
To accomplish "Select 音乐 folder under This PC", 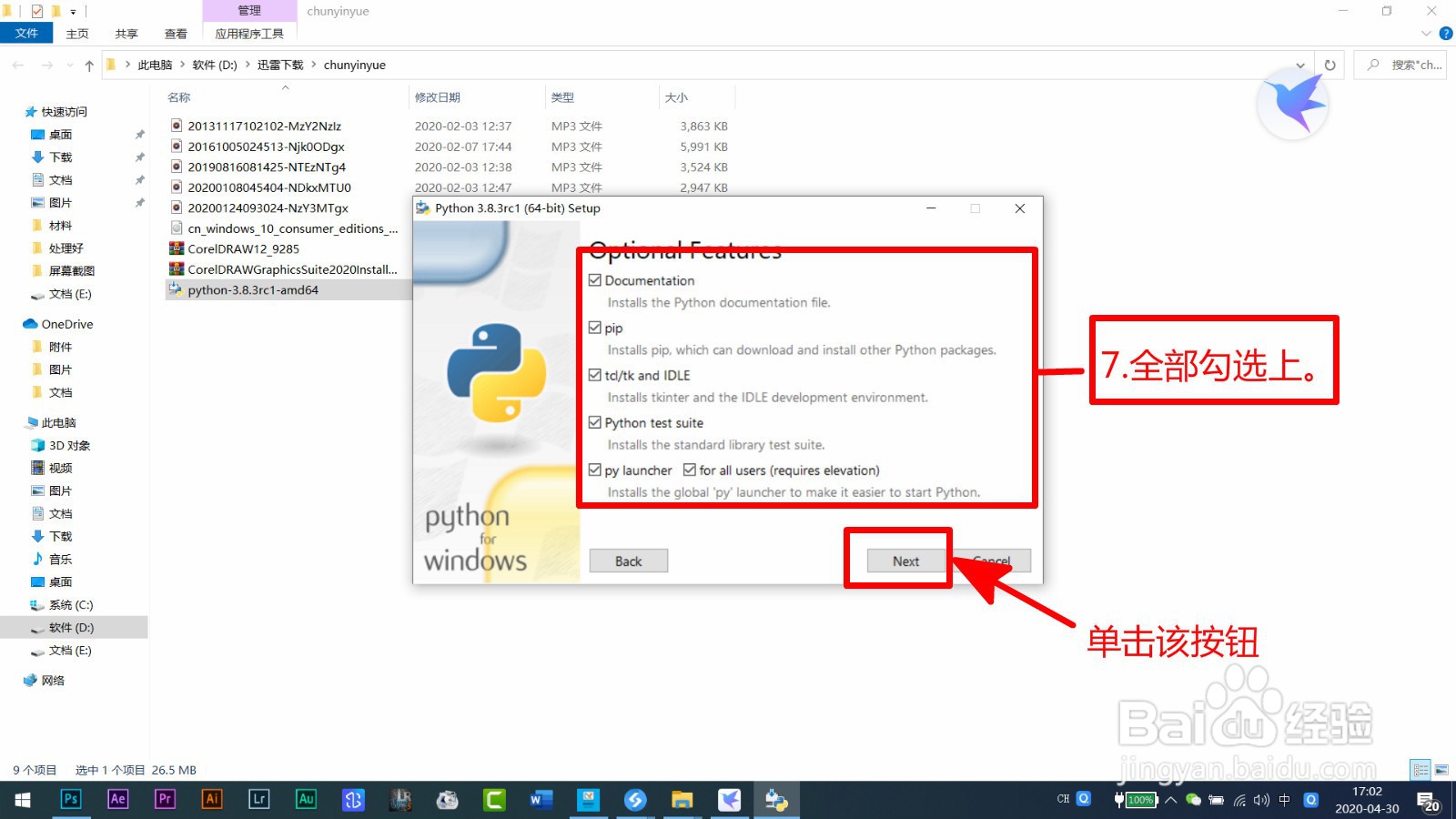I will tap(60, 560).
